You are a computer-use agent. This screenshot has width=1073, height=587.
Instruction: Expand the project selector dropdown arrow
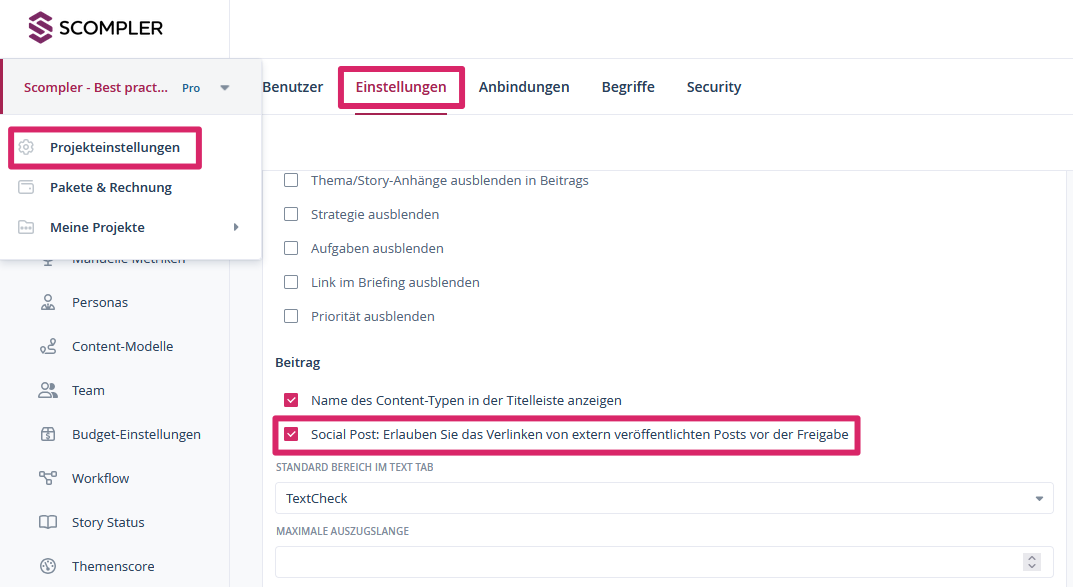(225, 88)
